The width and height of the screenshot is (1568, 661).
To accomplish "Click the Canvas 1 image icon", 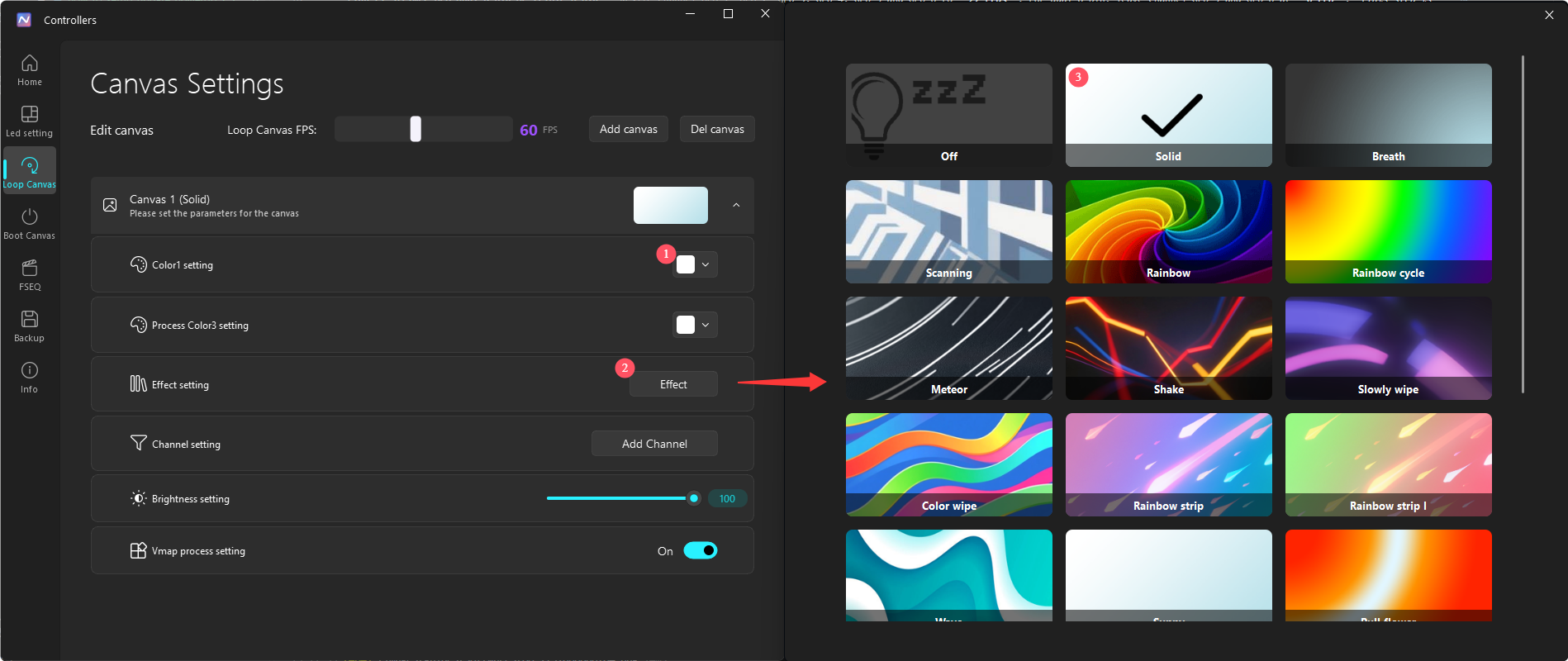I will [x=110, y=205].
